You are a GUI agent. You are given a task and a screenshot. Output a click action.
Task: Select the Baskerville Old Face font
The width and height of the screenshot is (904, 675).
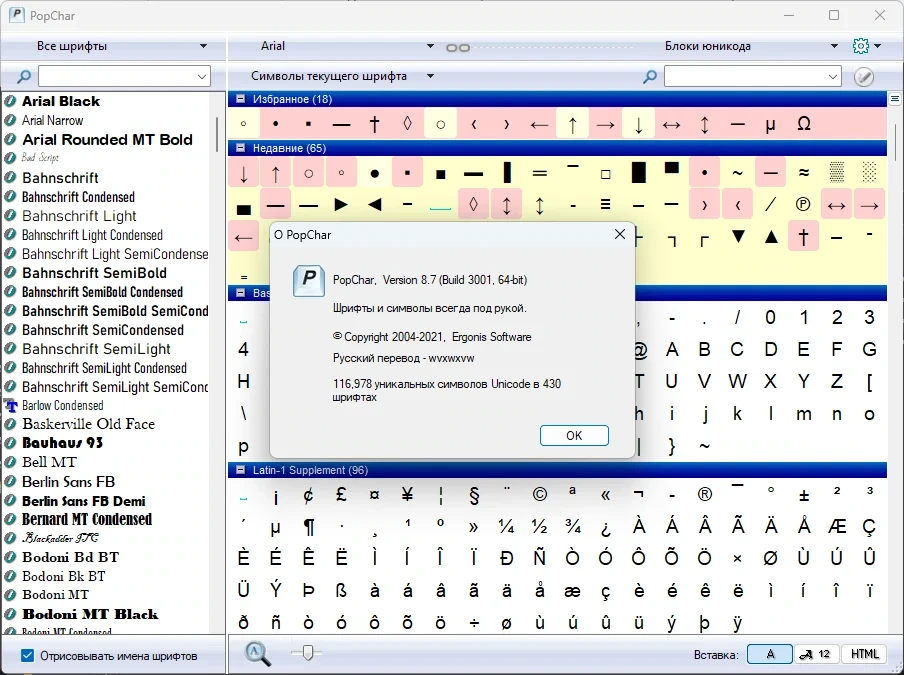(88, 424)
